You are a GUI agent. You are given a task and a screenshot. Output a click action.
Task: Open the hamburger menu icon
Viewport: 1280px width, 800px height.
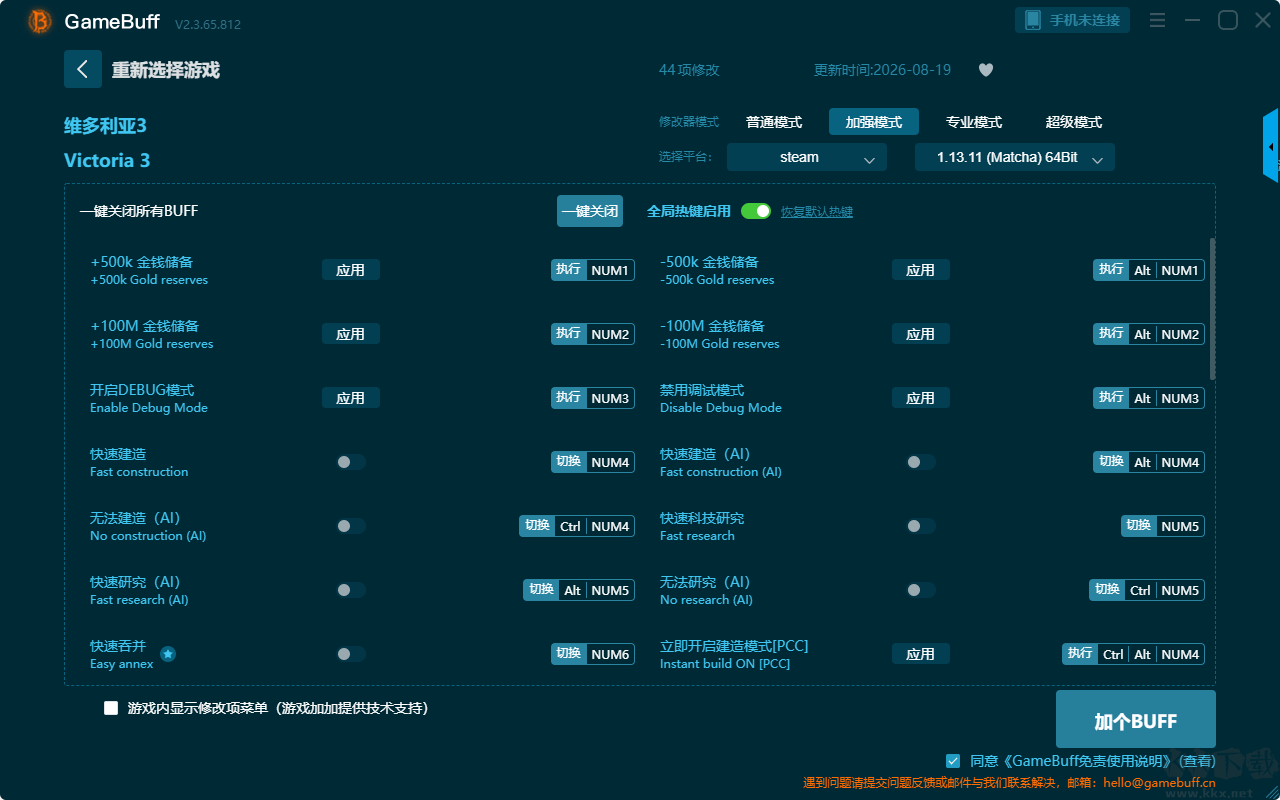point(1157,20)
